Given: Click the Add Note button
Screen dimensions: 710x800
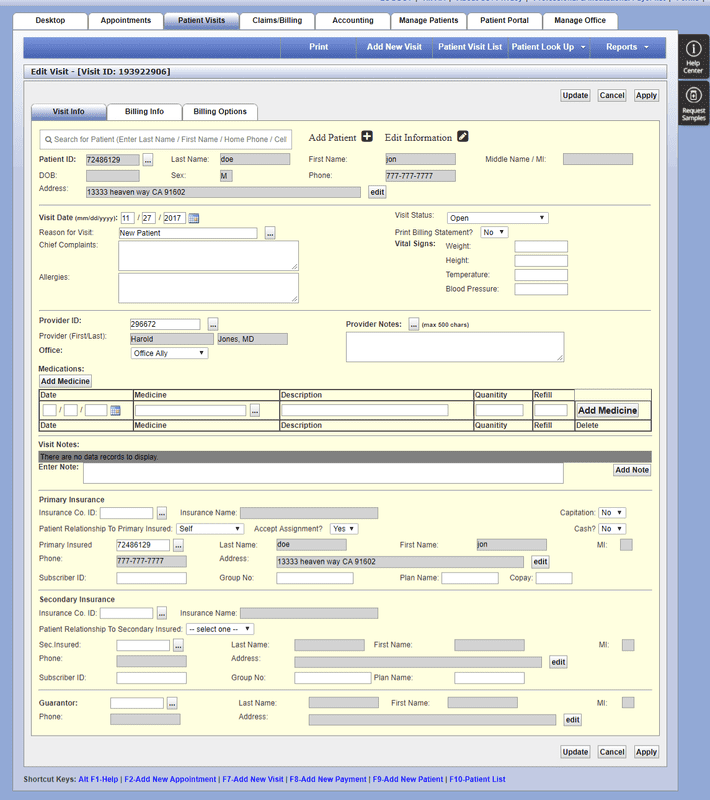Looking at the screenshot, I should click(632, 470).
